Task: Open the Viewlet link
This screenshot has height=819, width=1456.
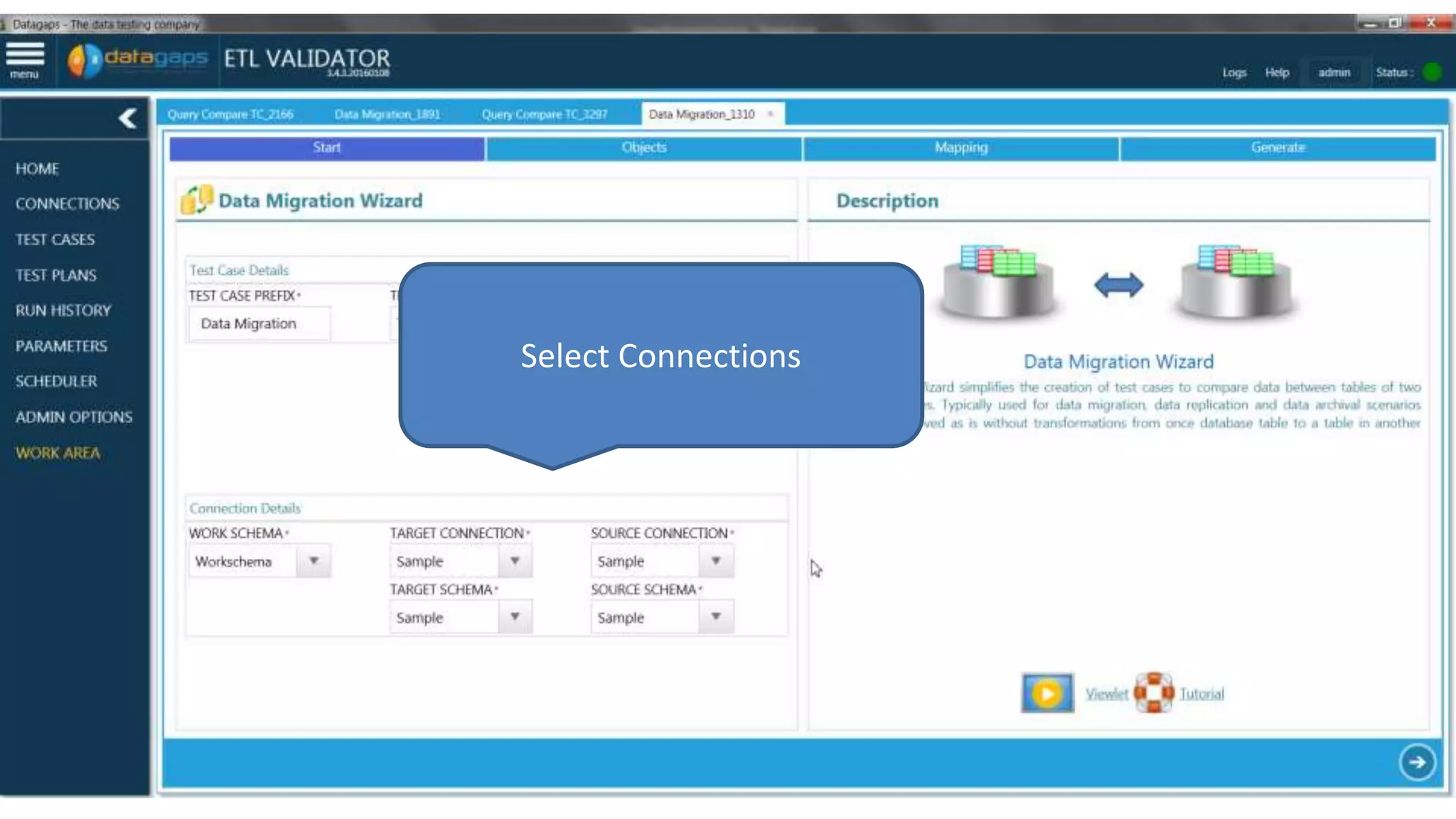Action: [x=1106, y=694]
